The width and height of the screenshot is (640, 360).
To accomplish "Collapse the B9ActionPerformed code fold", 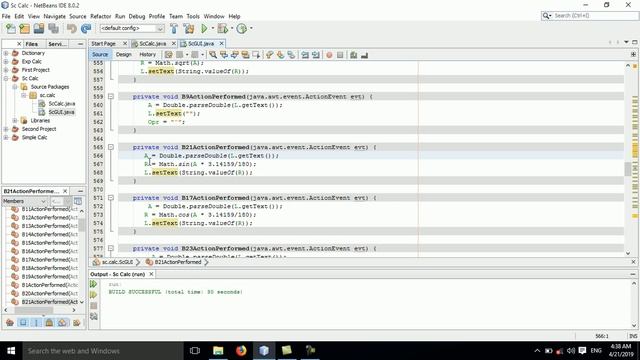I will point(111,97).
